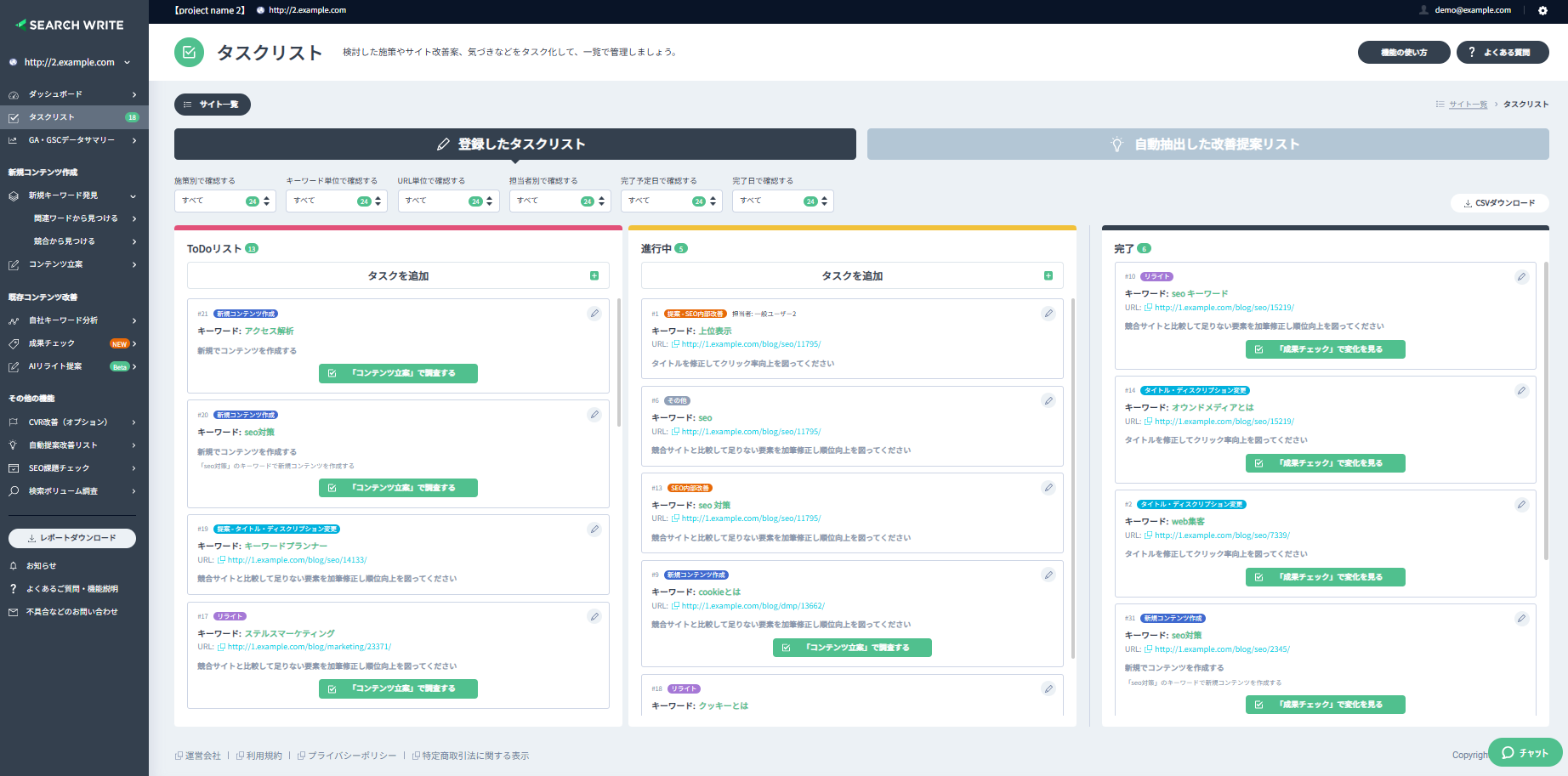Open SEO課題チェック sidebar menu item
Screen dimensions: 1568x776
pyautogui.click(x=74, y=467)
